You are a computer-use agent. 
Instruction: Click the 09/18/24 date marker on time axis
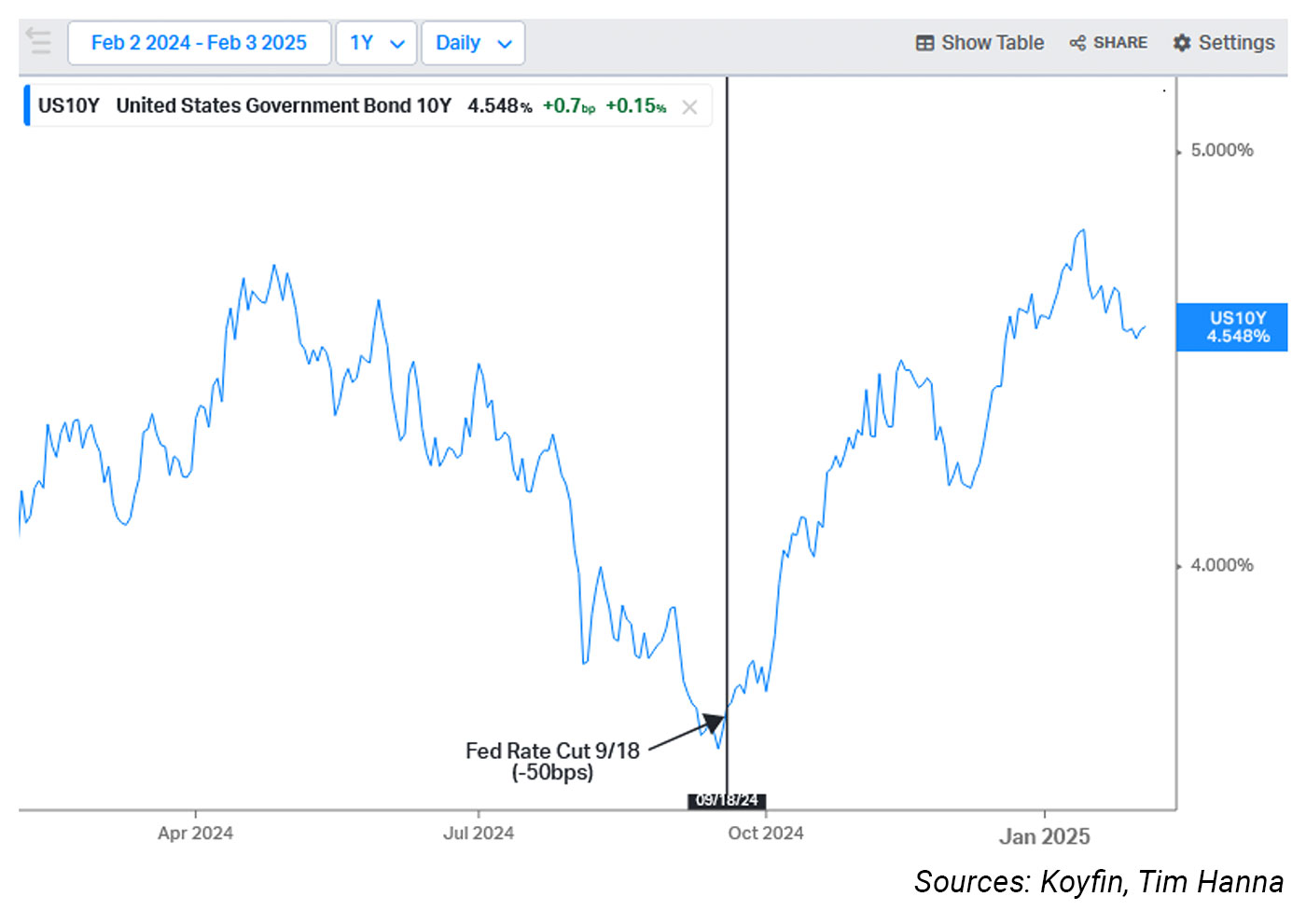(x=727, y=800)
